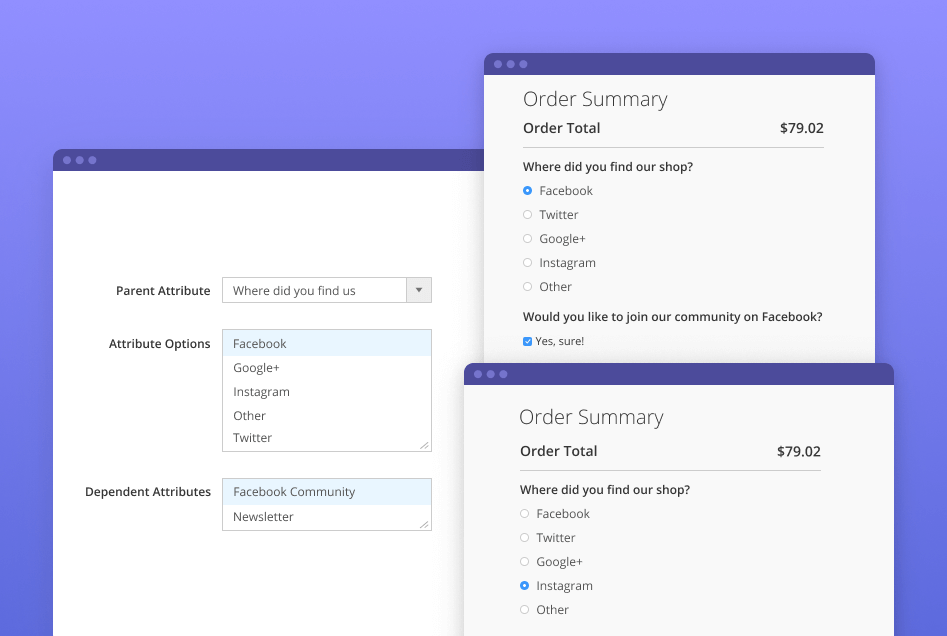Click first window dot of lower Order Summary window
This screenshot has height=636, width=947.
pyautogui.click(x=478, y=374)
